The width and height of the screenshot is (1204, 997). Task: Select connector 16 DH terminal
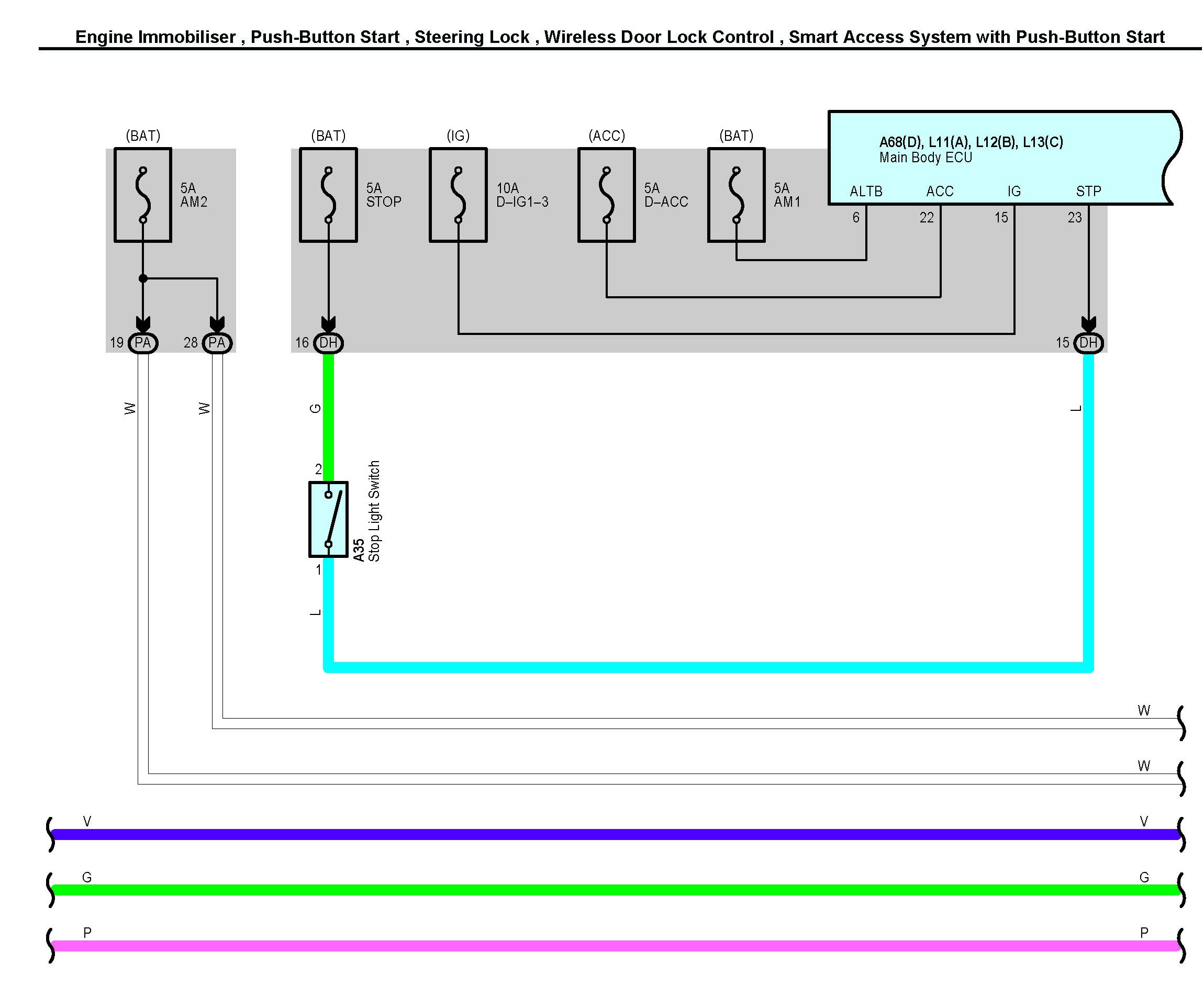click(x=329, y=343)
